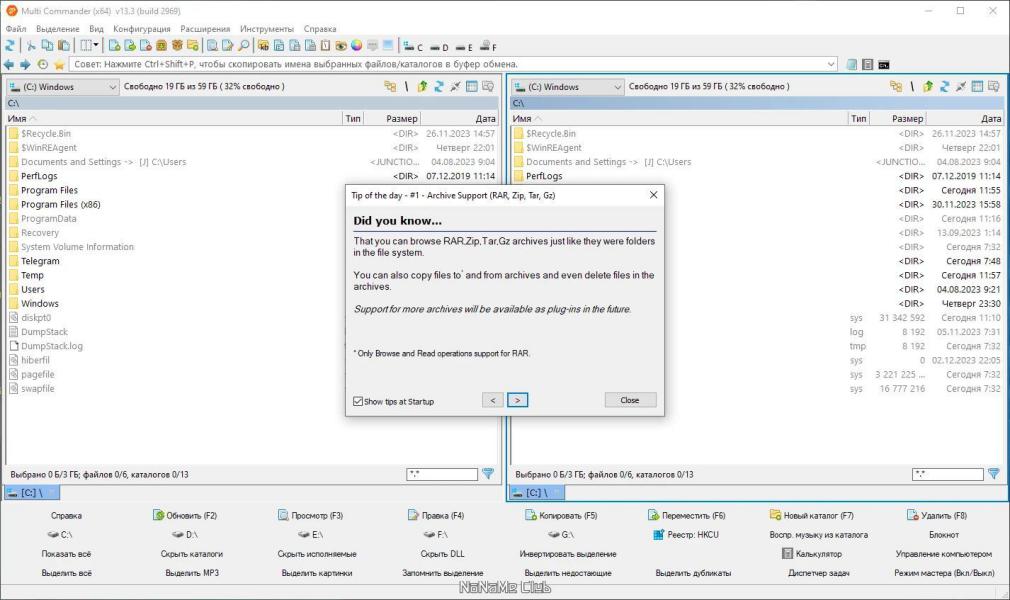Sort right panel by Дата column header

[964, 119]
